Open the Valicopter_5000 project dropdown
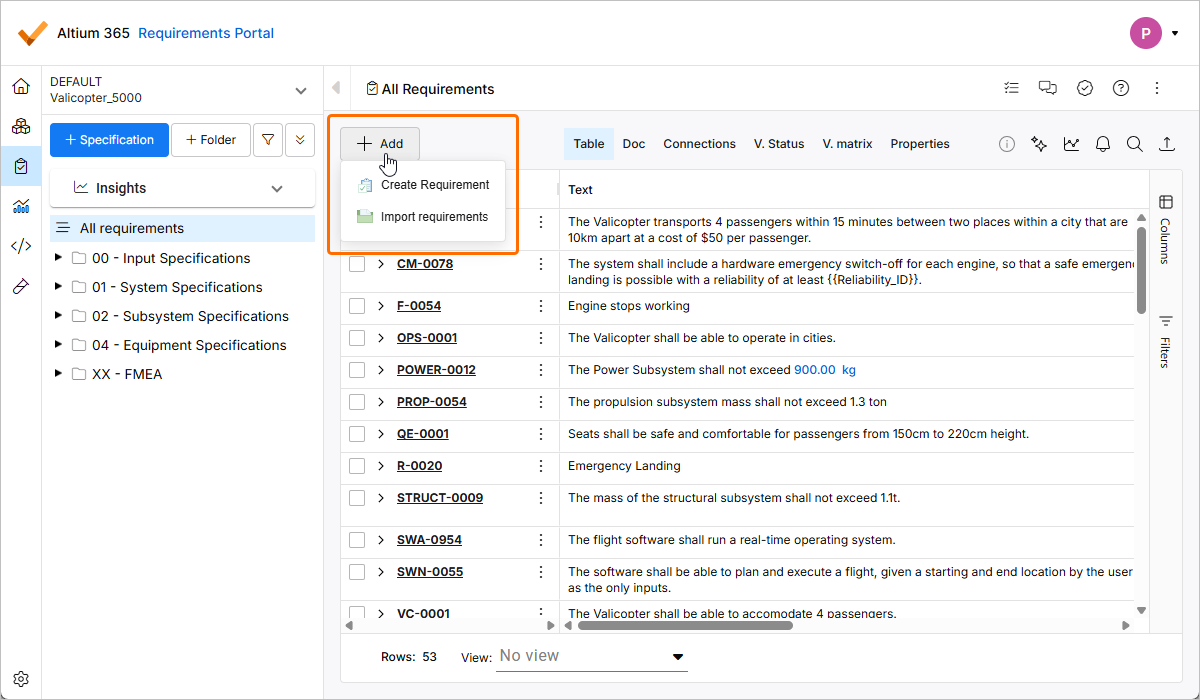Screen dimensions: 1200x700 (180, 90)
